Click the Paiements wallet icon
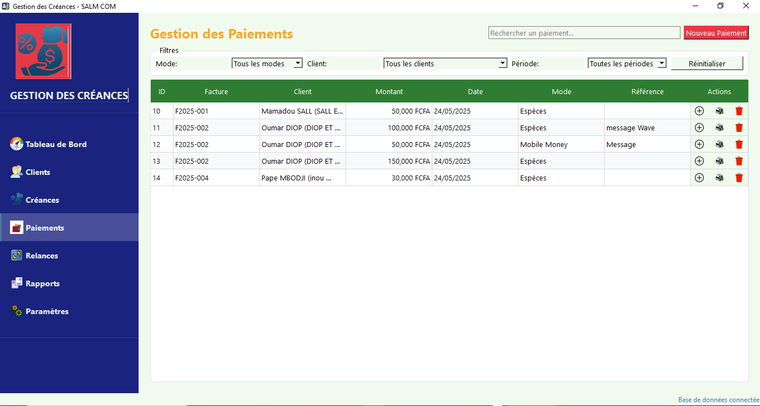The height and width of the screenshot is (406, 760). click(x=16, y=228)
